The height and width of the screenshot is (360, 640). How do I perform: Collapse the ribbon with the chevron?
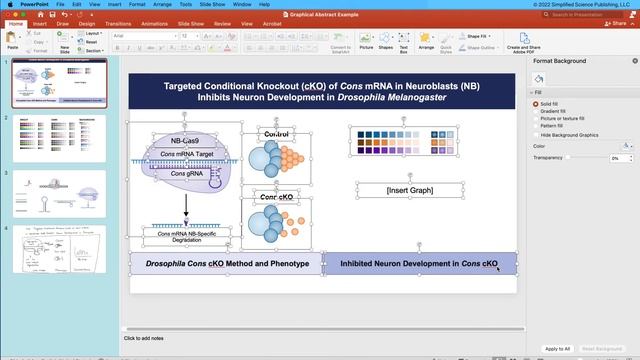633,24
